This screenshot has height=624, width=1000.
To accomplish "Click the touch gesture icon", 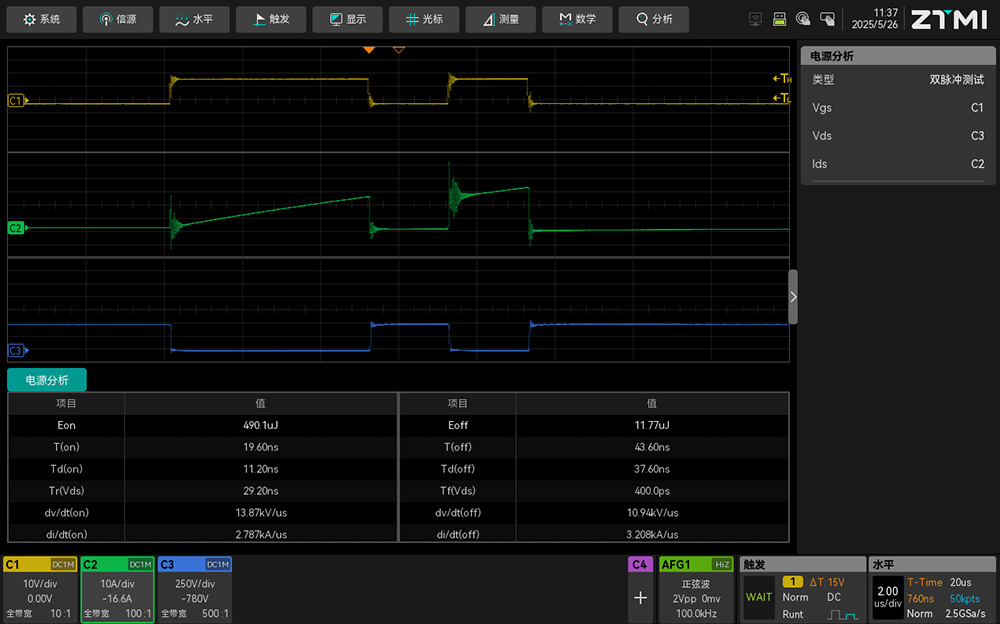I will [x=803, y=19].
